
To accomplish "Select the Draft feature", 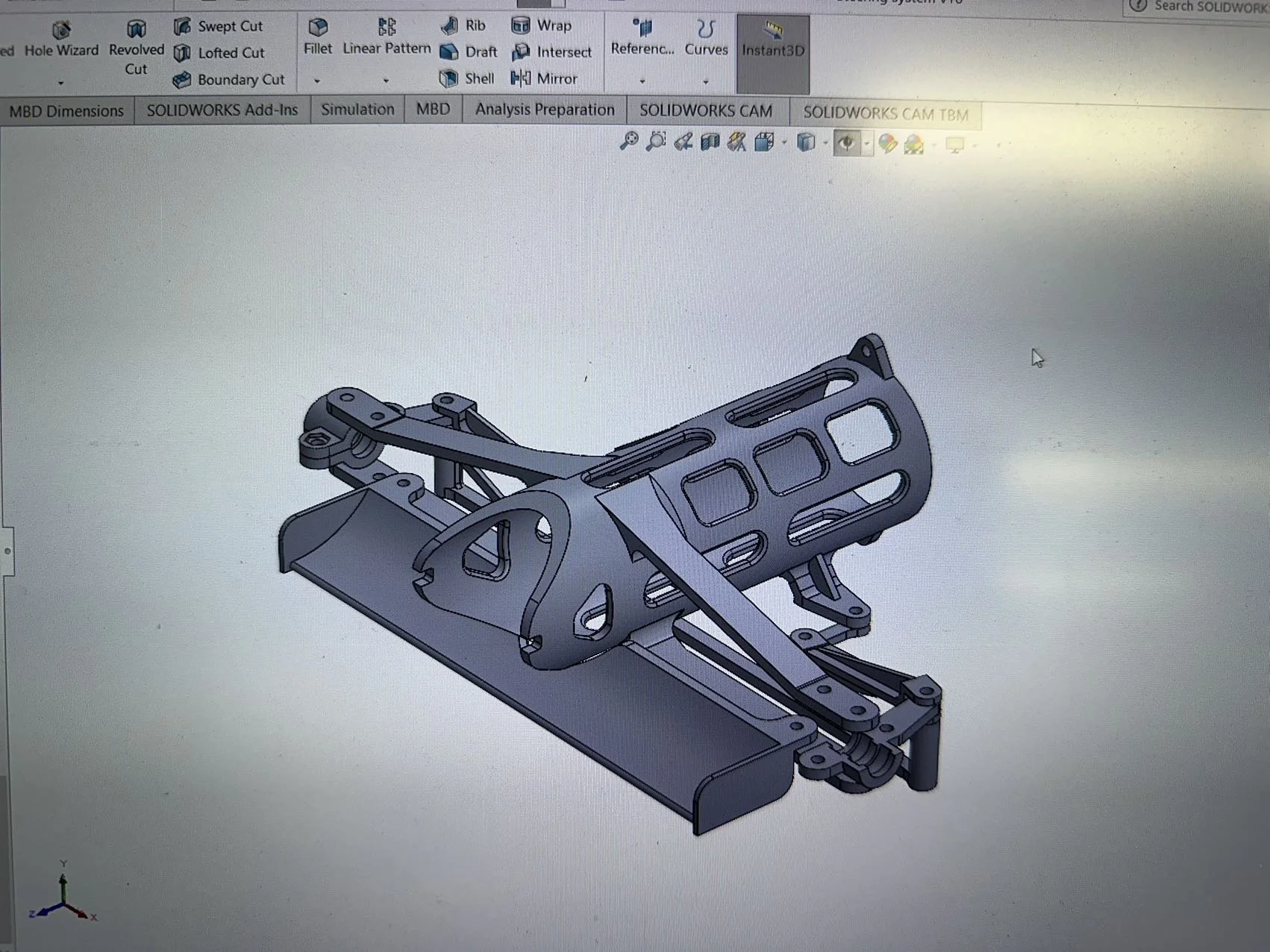I will click(x=468, y=51).
